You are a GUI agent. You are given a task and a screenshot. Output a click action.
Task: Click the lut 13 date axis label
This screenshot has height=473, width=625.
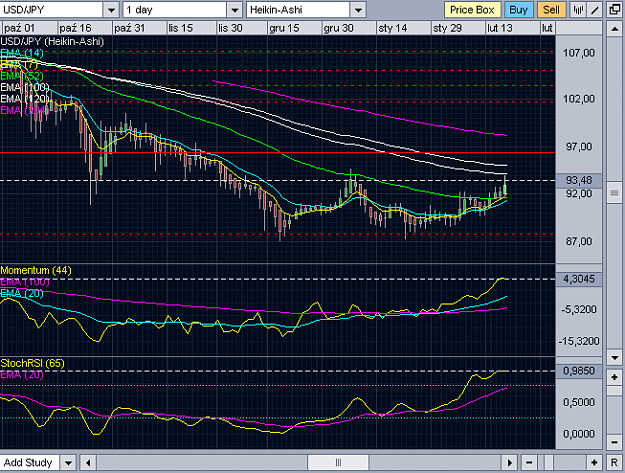[500, 28]
